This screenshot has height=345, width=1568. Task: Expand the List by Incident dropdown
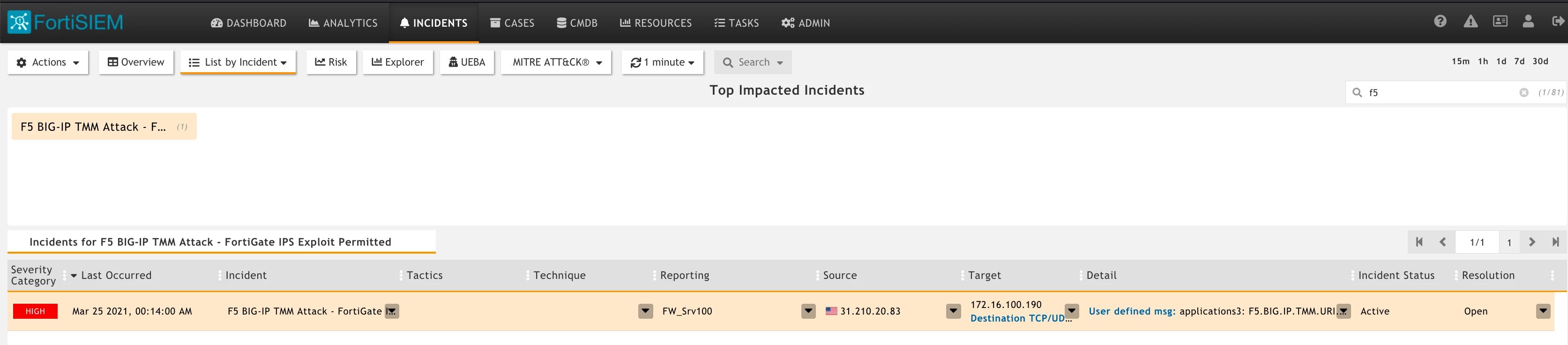point(238,62)
